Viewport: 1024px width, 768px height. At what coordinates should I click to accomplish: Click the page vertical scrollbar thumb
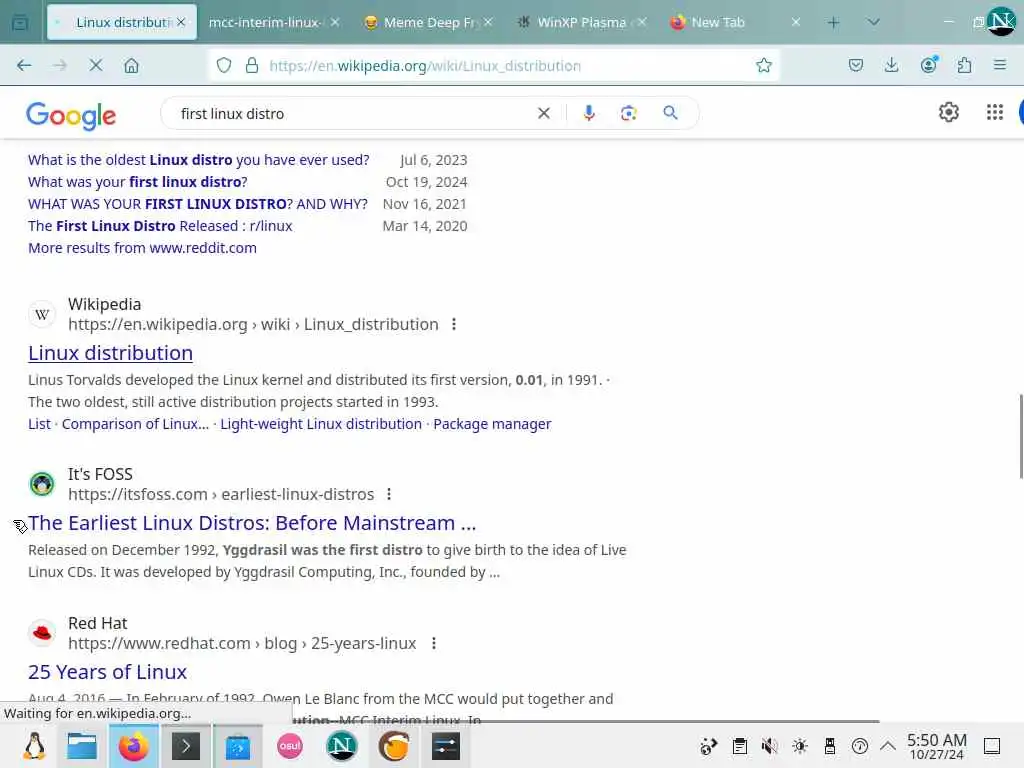click(x=1020, y=436)
